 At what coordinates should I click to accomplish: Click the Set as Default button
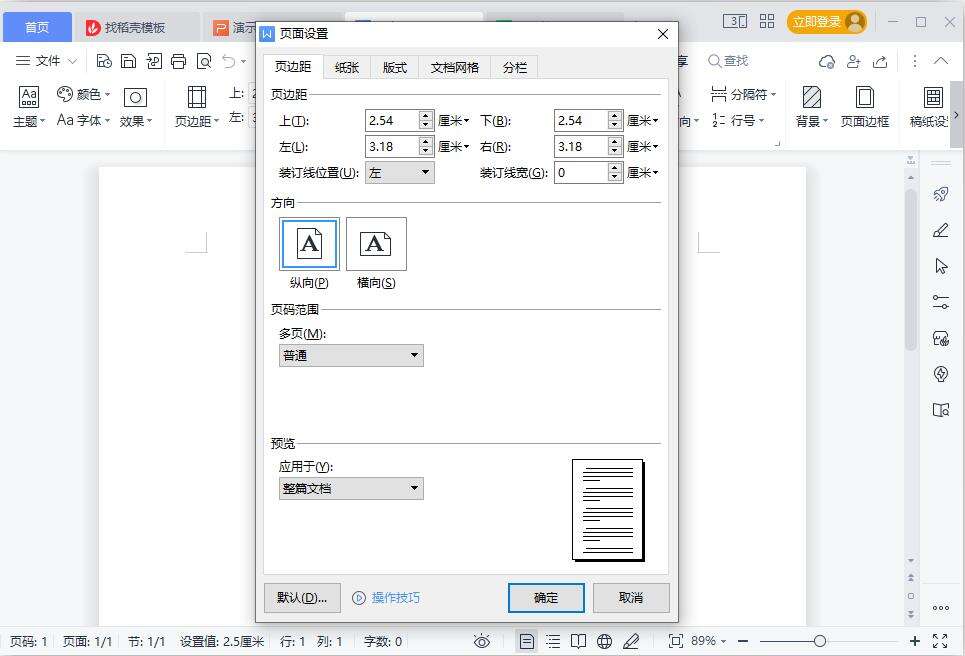[x=302, y=598]
